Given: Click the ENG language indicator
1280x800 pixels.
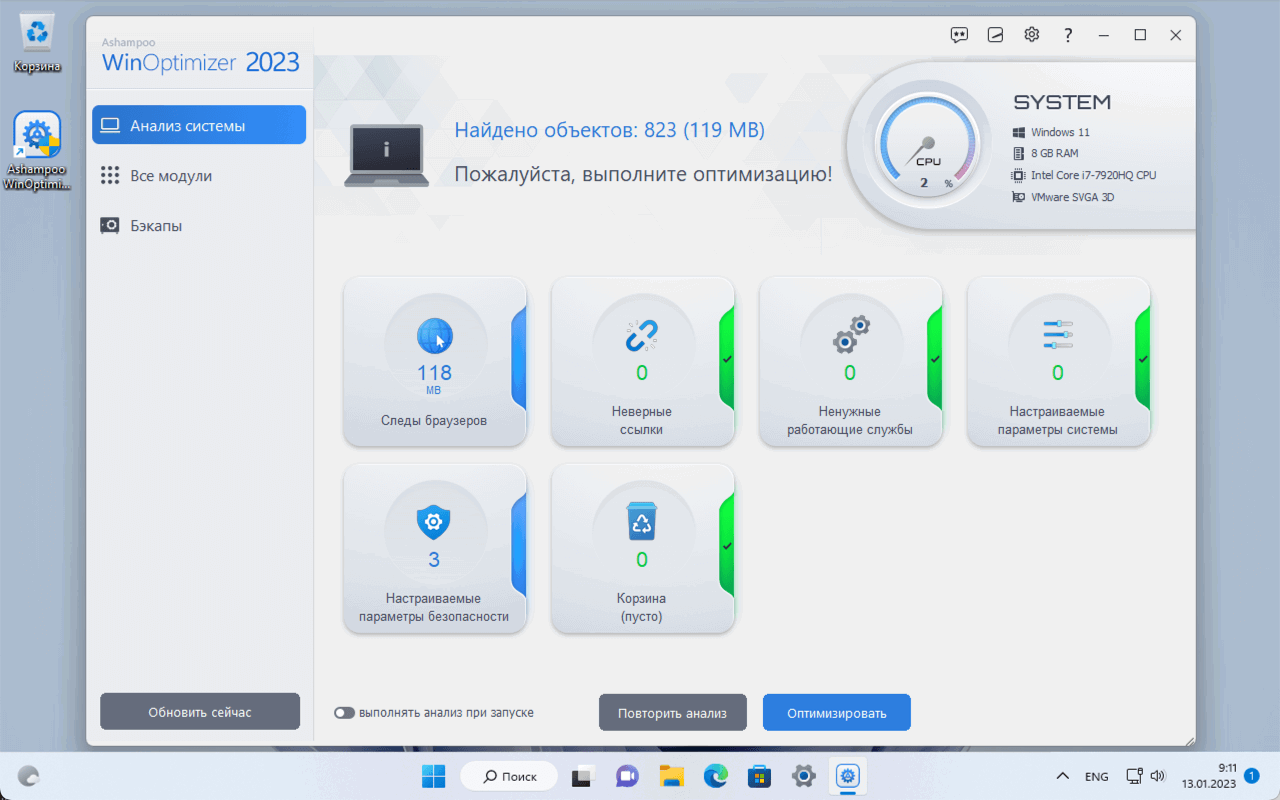Looking at the screenshot, I should (x=1096, y=776).
